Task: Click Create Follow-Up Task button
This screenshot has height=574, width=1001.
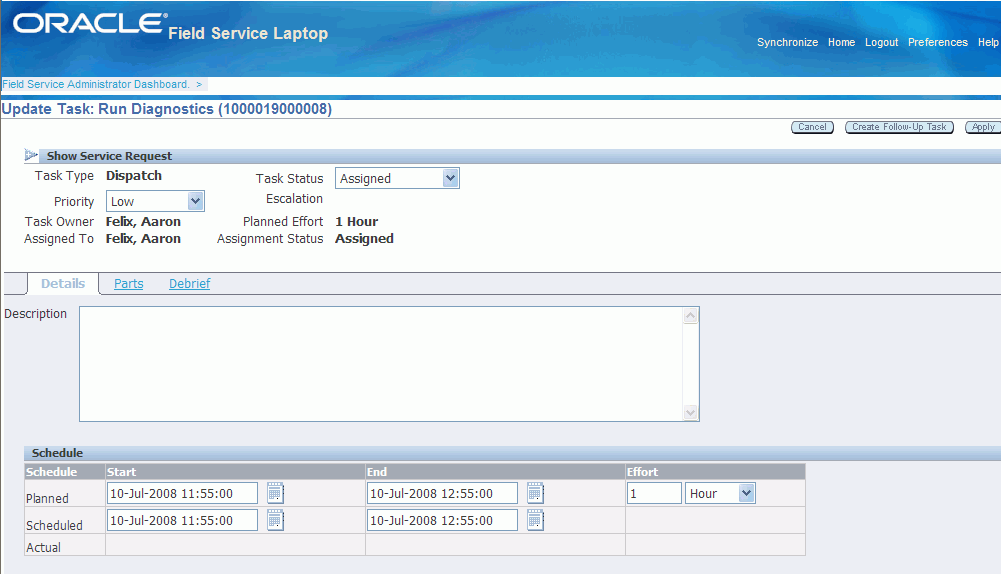Action: click(899, 127)
